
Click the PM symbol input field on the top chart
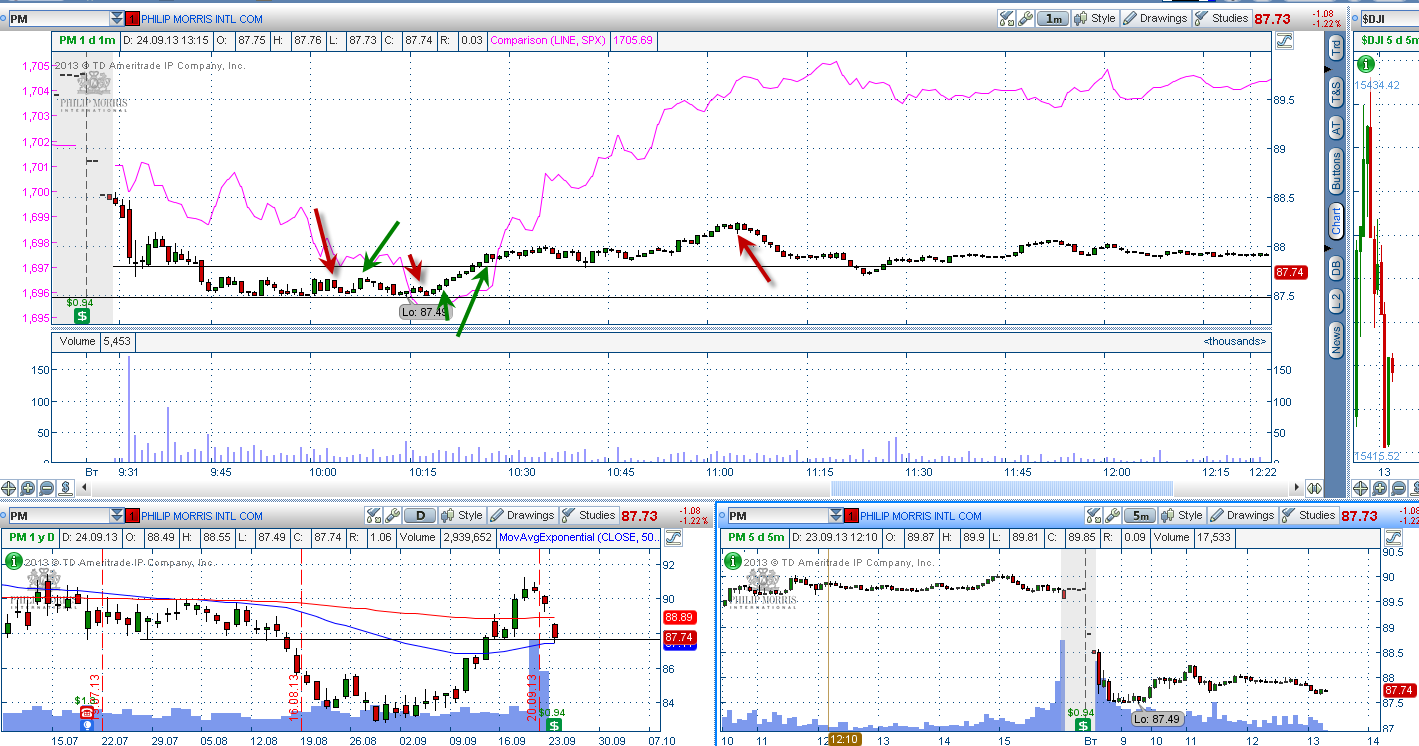coord(58,18)
